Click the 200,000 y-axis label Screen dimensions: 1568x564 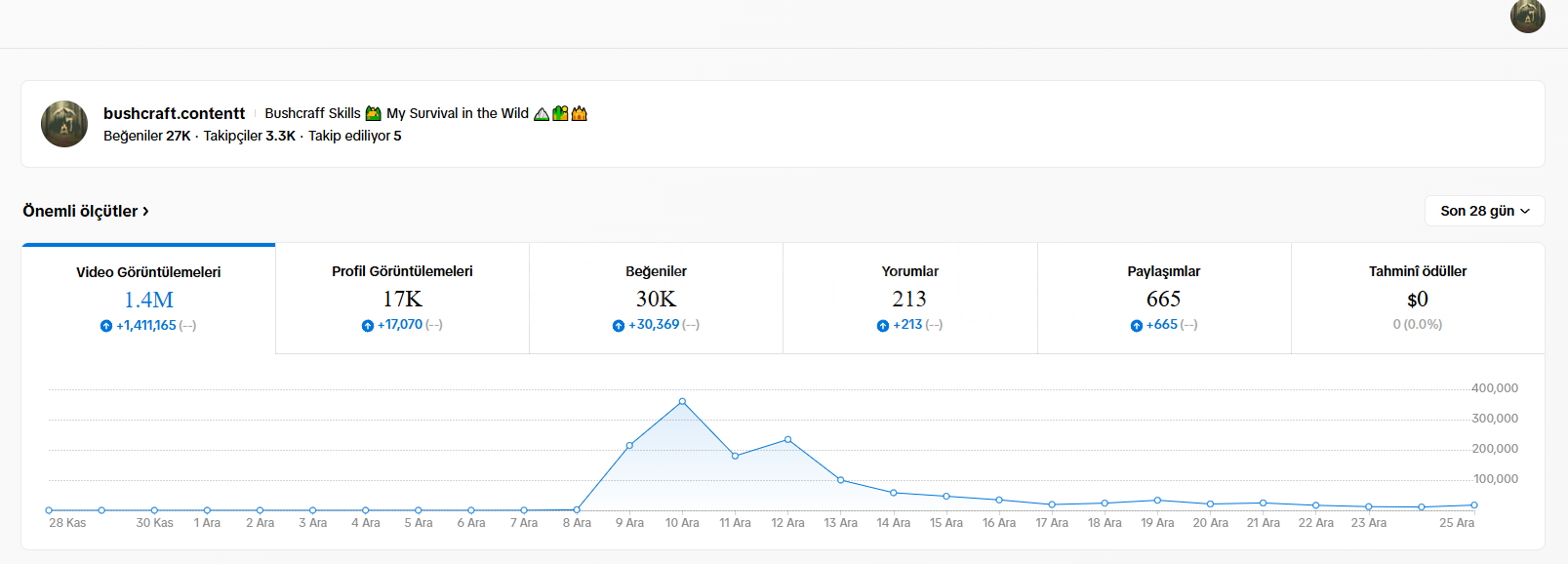point(1495,449)
